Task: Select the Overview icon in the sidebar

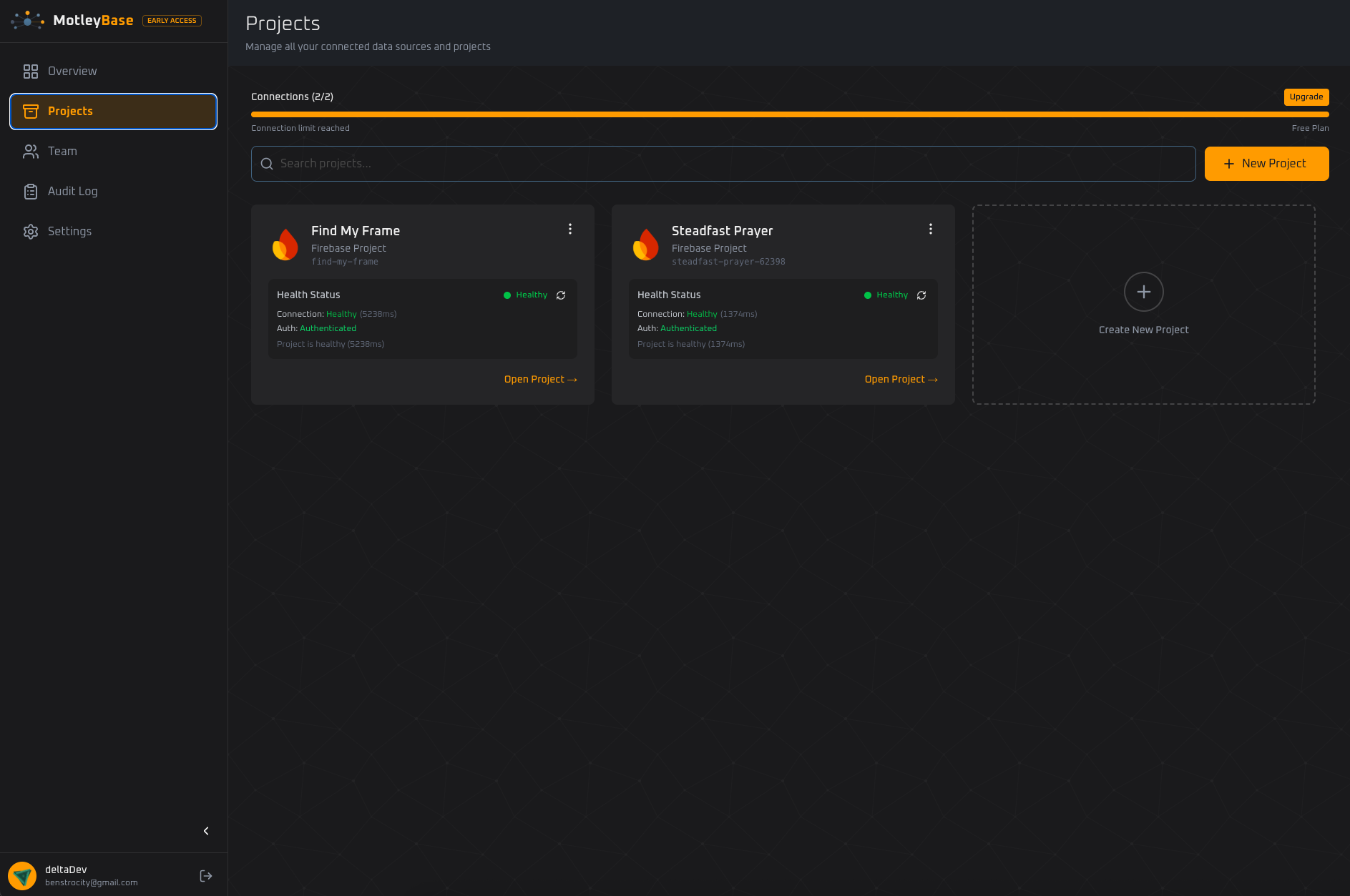Action: (31, 71)
